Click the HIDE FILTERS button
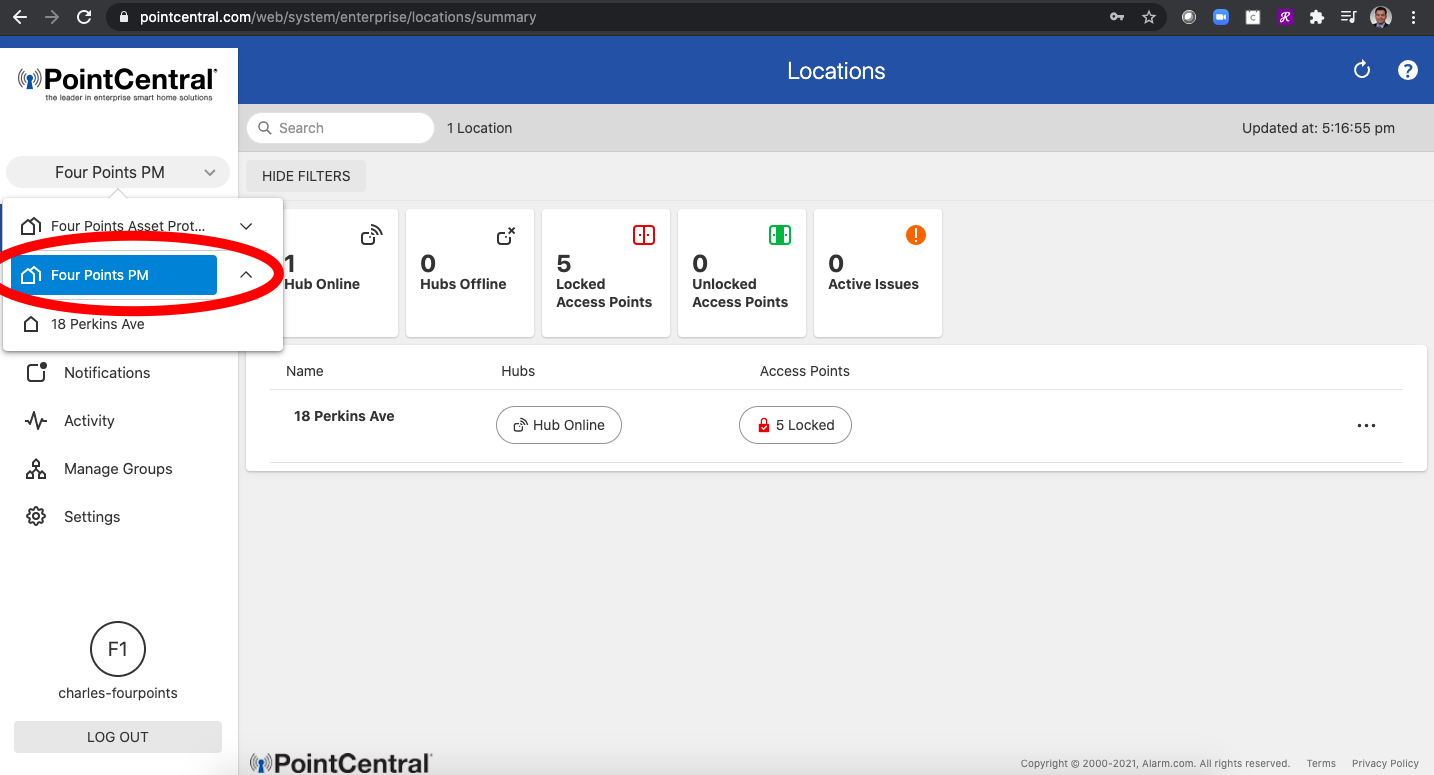1434x775 pixels. 306,176
